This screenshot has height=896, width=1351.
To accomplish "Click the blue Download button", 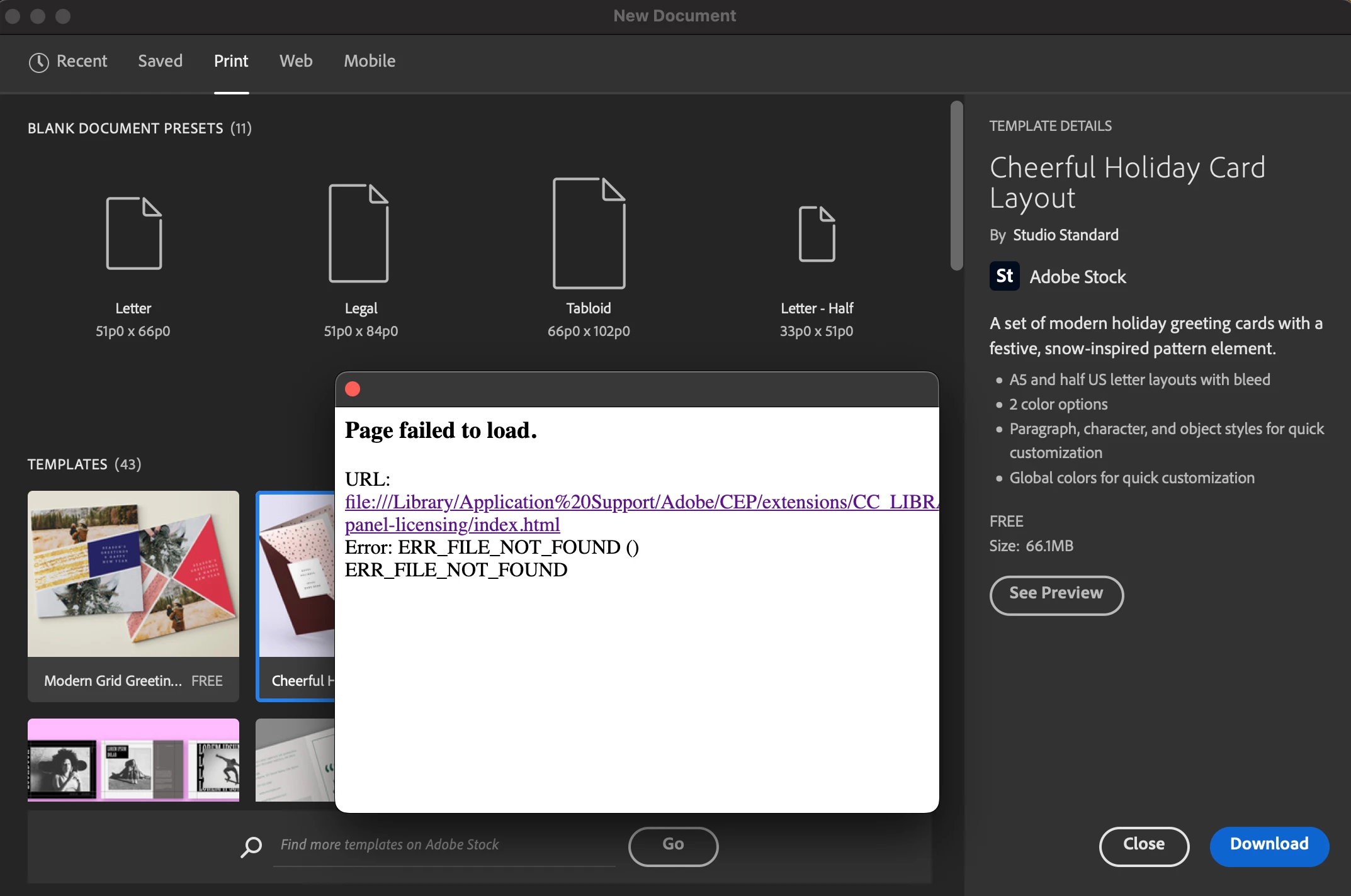I will pos(1269,845).
